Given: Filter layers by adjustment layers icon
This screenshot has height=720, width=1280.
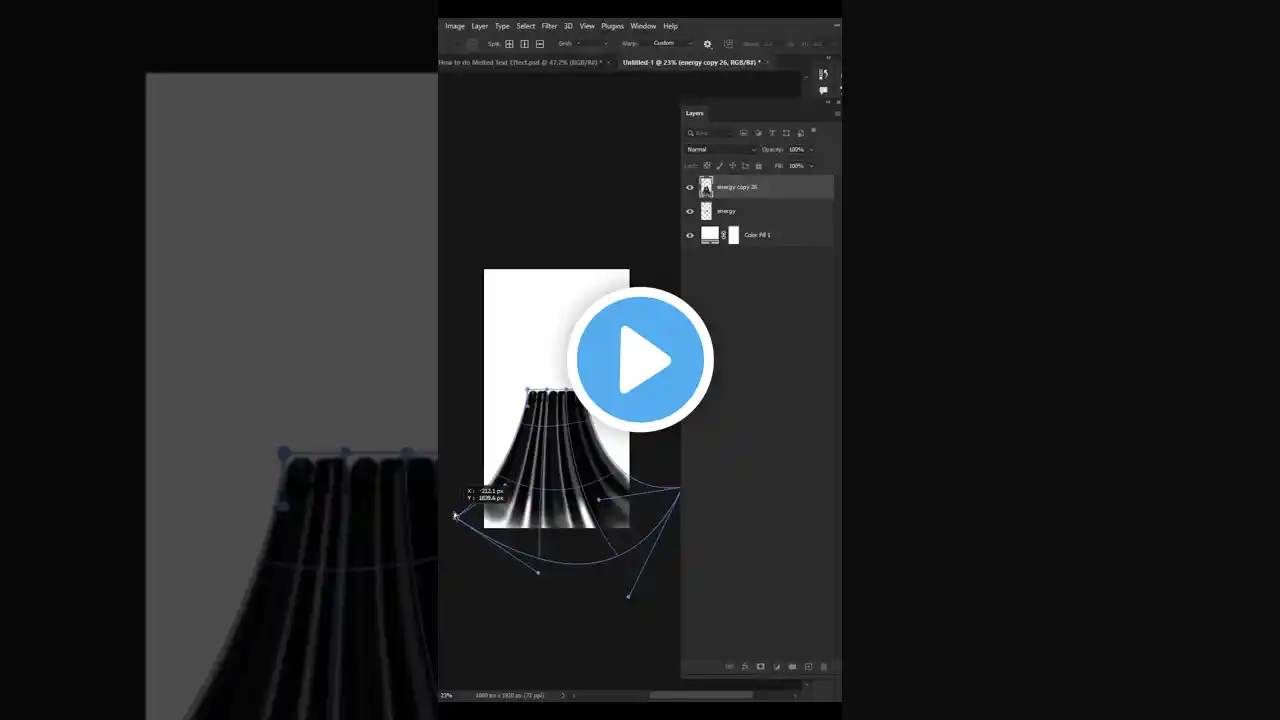Looking at the screenshot, I should tap(759, 133).
